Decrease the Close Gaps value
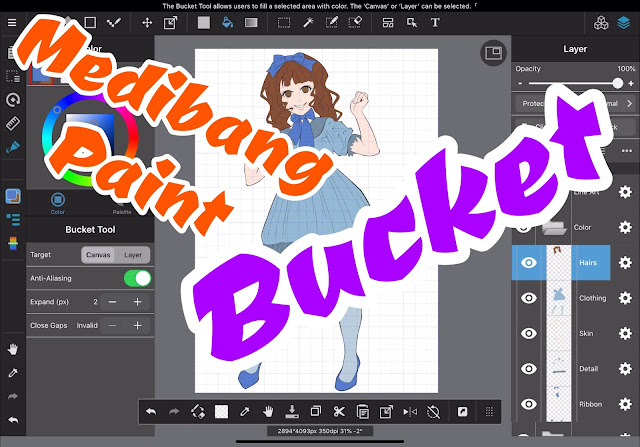 click(x=113, y=325)
